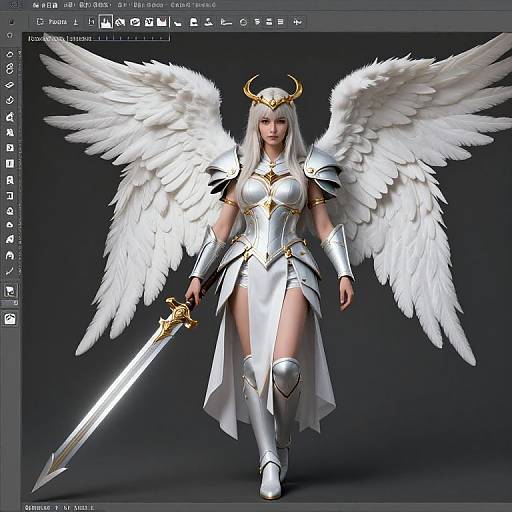Image resolution: width=512 pixels, height=512 pixels.
Task: Select the diagonal brush-stroke tool in left toolbar
Action: click(10, 271)
